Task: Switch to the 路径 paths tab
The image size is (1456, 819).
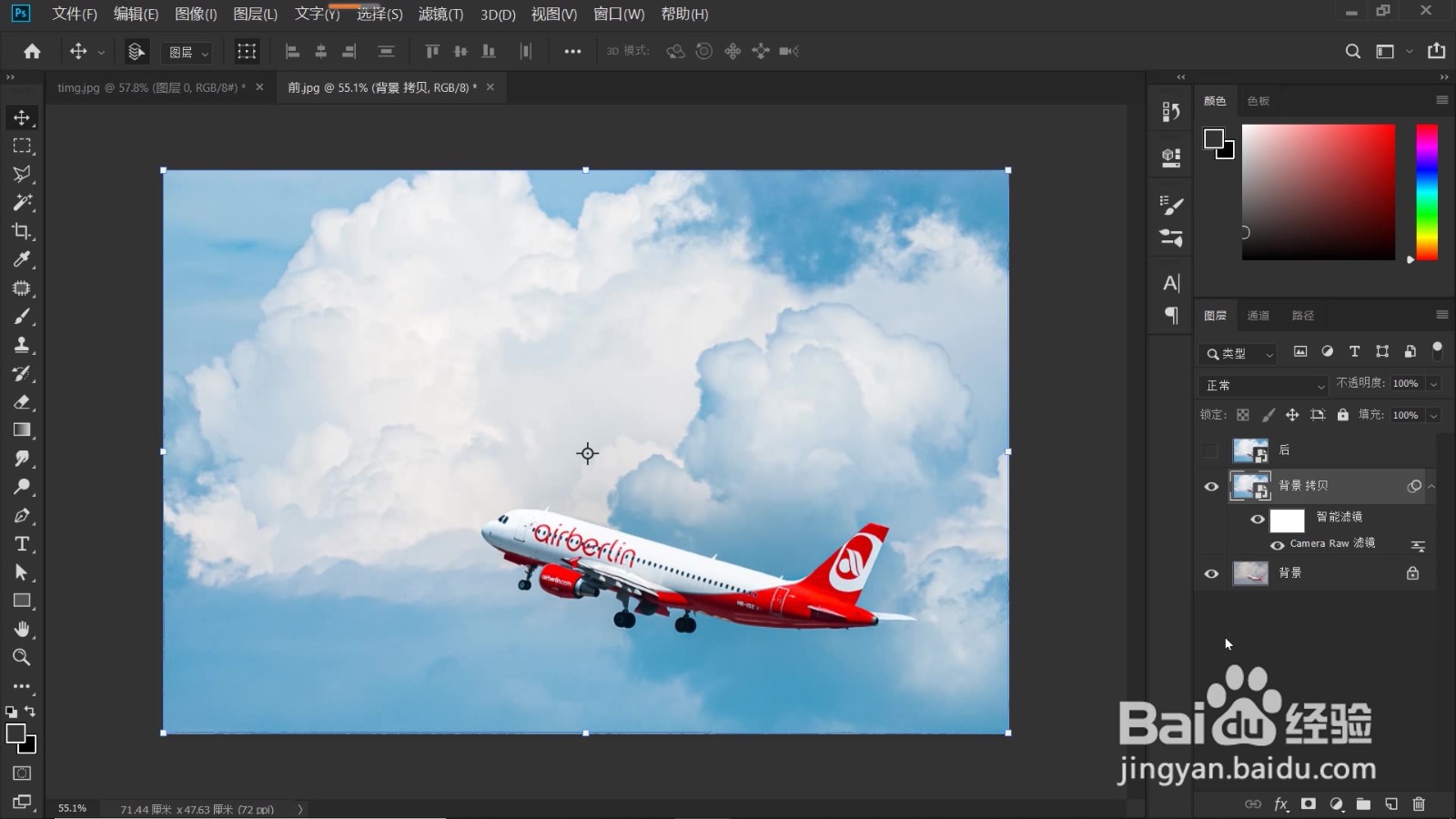Action: (1303, 316)
